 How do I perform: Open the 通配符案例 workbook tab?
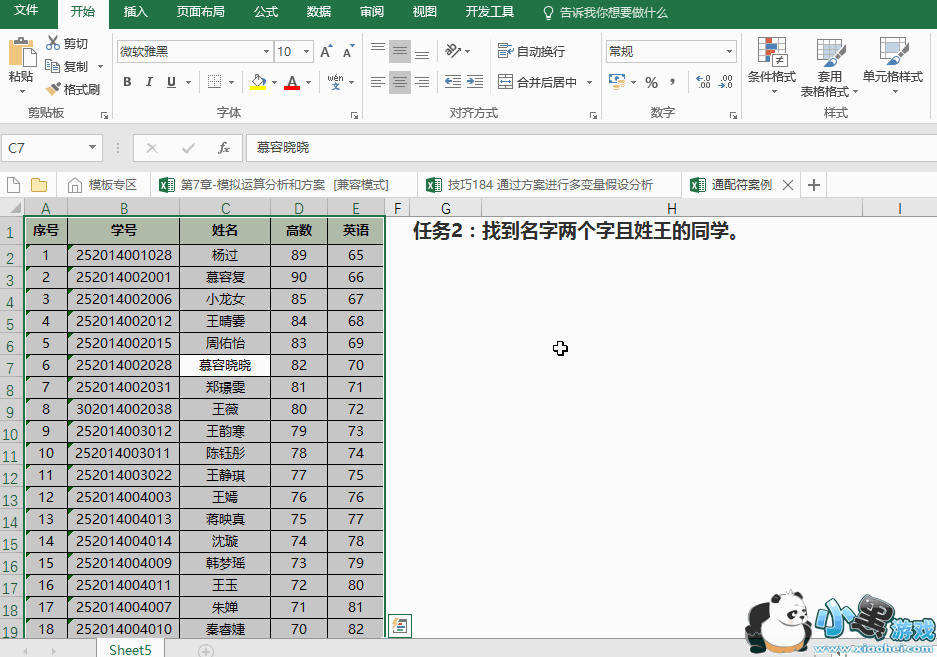pos(740,185)
